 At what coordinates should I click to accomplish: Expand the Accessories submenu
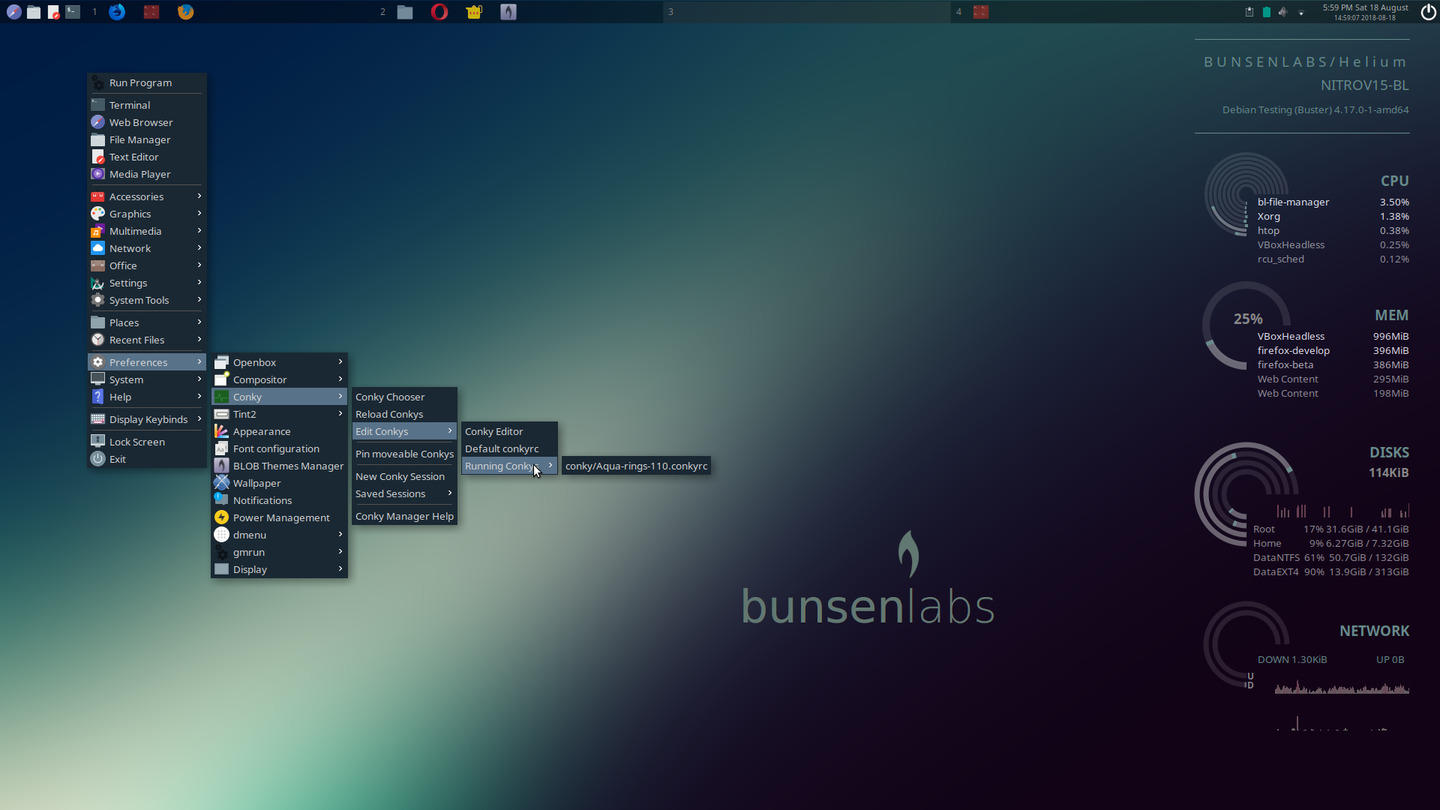pyautogui.click(x=147, y=197)
